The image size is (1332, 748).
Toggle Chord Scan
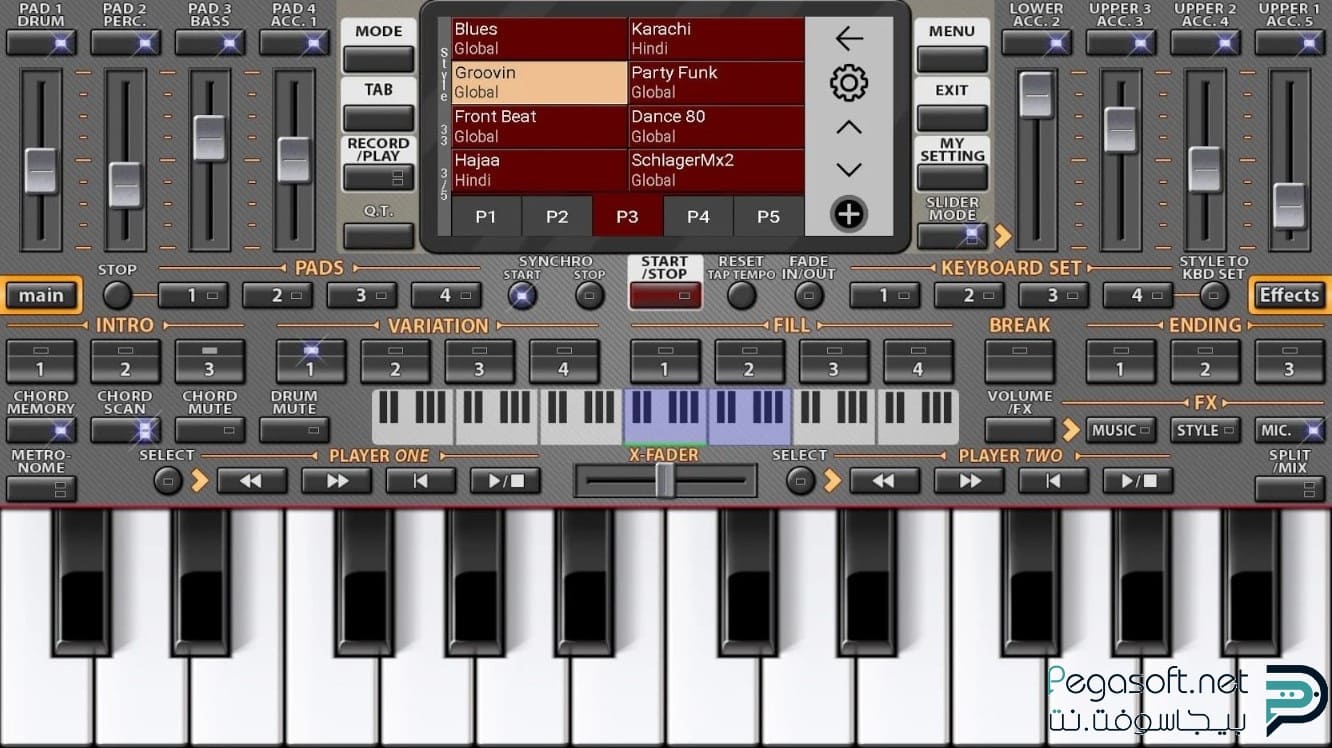[x=125, y=431]
